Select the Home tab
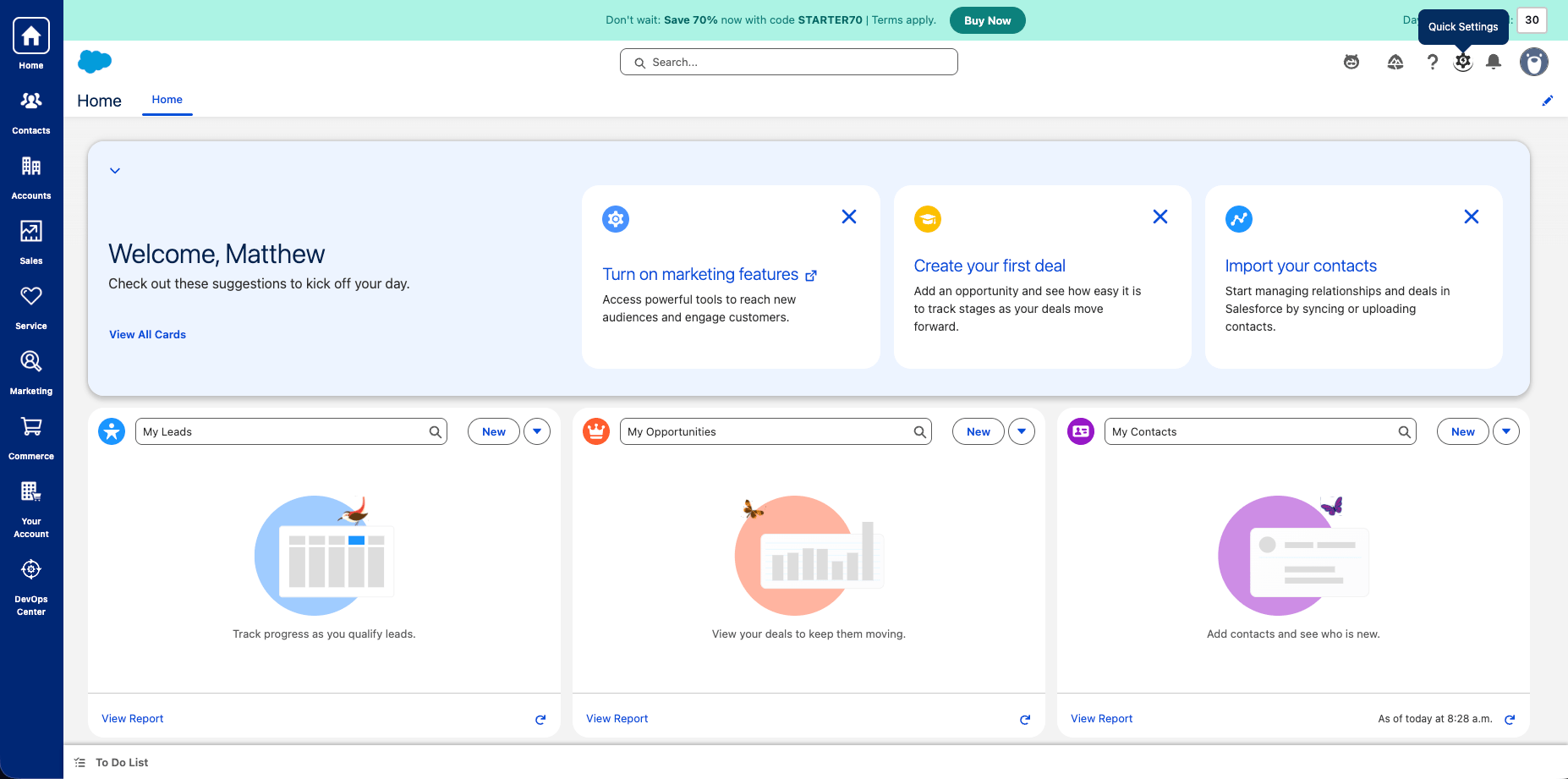Screen dimensions: 1568x779 [x=167, y=100]
